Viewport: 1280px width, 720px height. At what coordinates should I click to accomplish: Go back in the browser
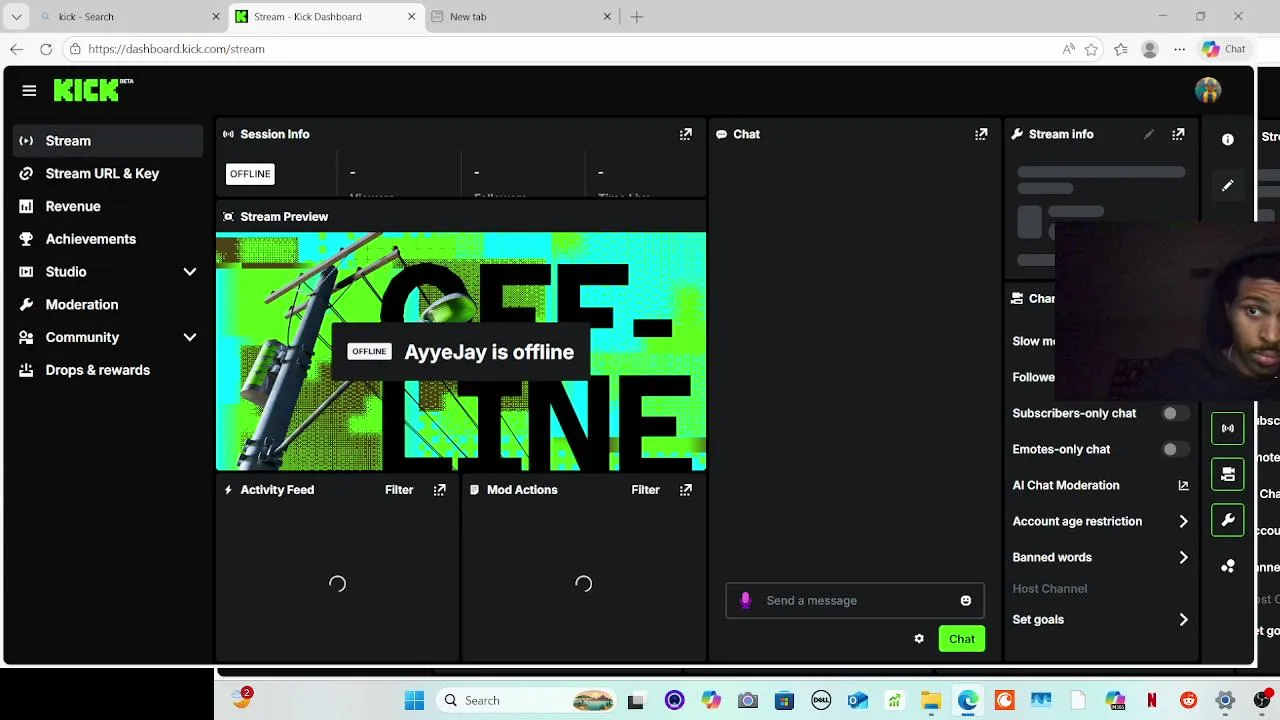16,49
